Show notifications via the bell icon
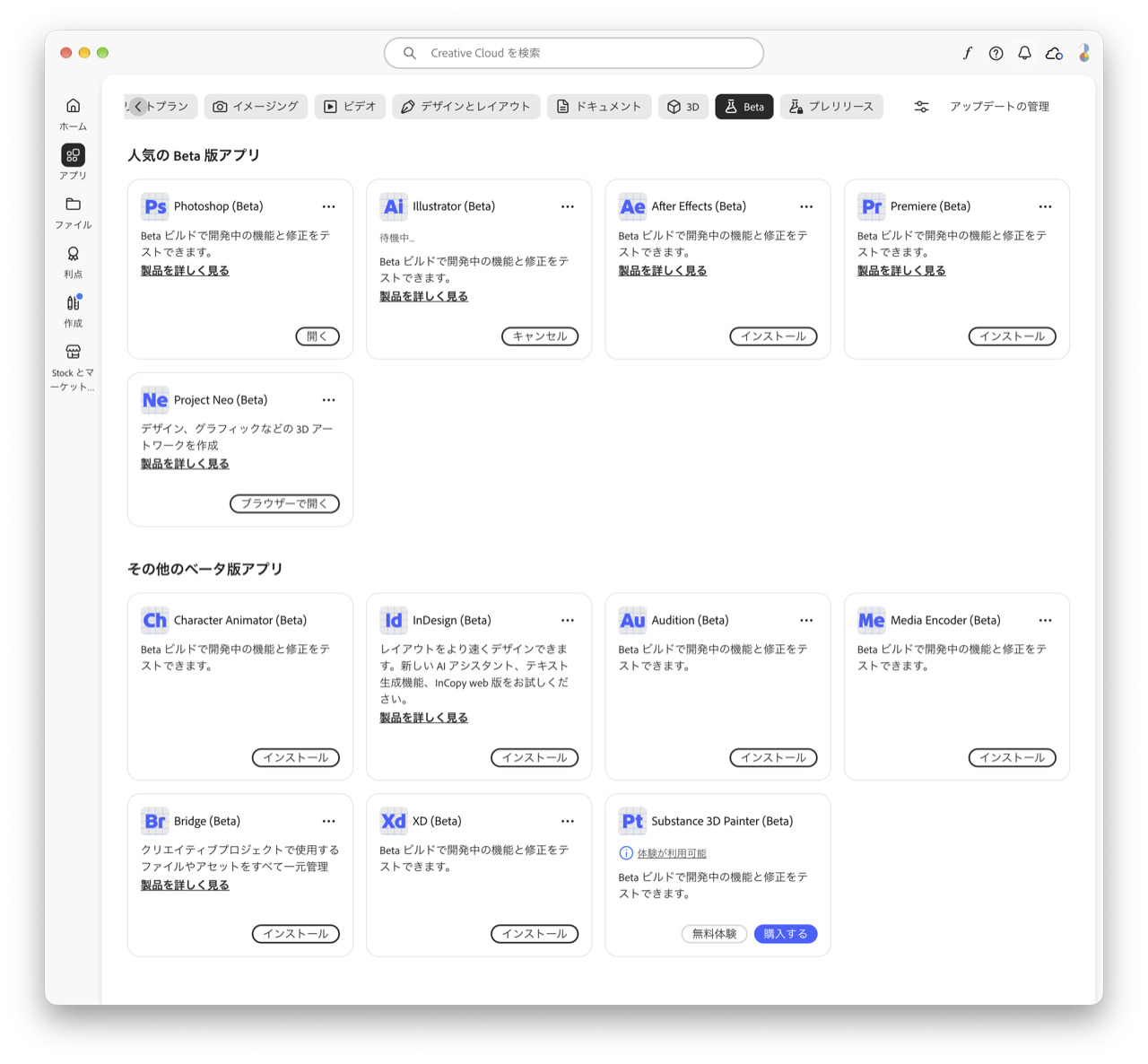 coord(1024,53)
